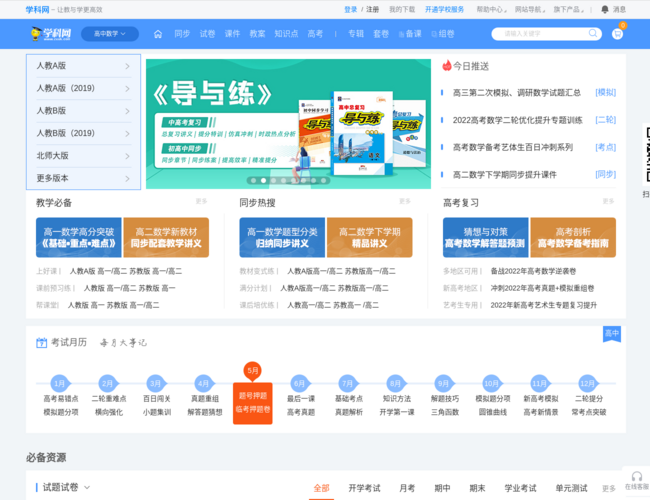Click the notification bell icon
The height and width of the screenshot is (500, 650).
(x=604, y=9)
